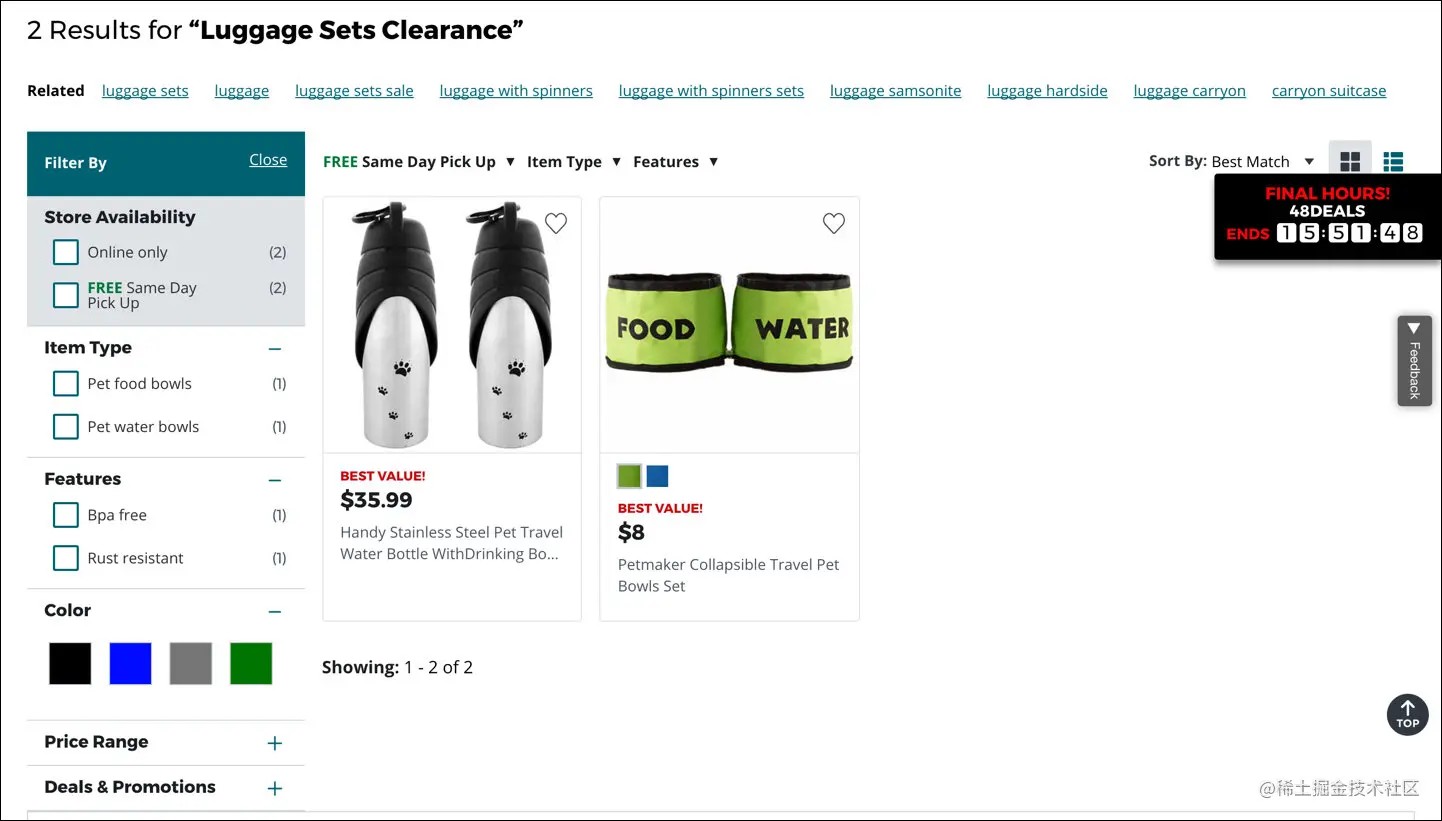Image resolution: width=1442 pixels, height=821 pixels.
Task: Select the green color swatch filter
Action: [x=250, y=662]
